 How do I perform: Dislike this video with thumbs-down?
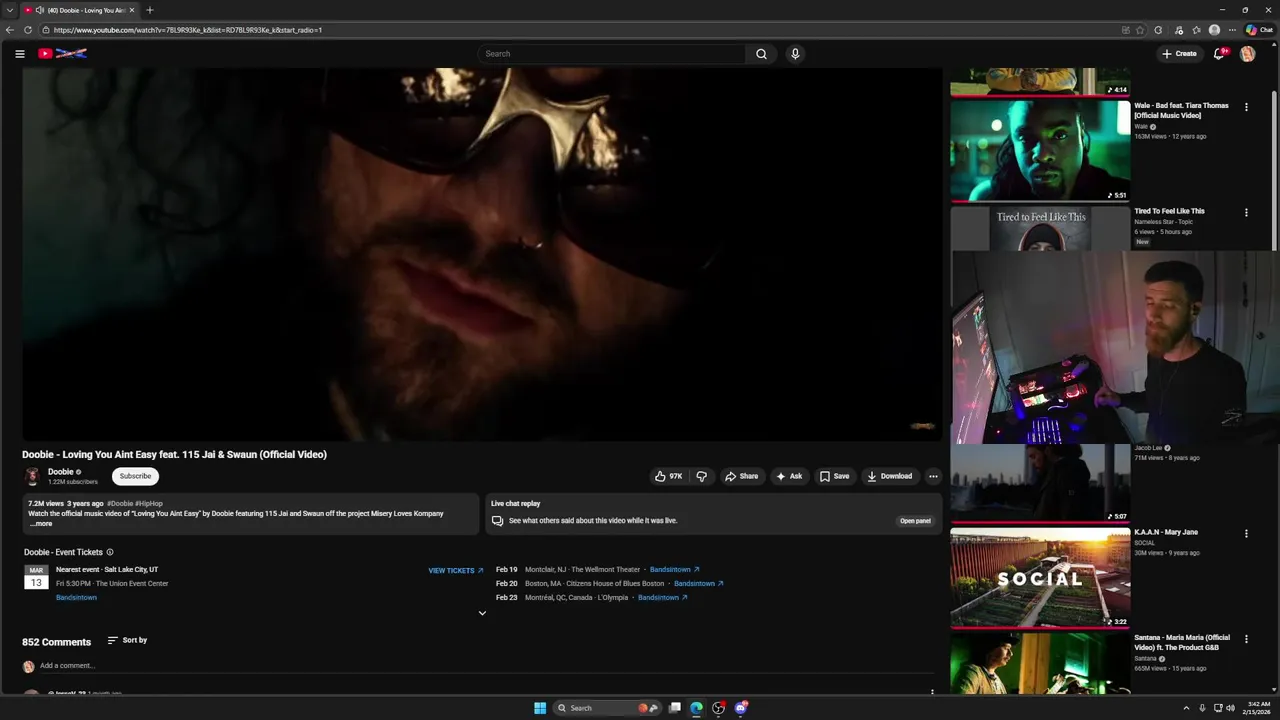[x=701, y=476]
